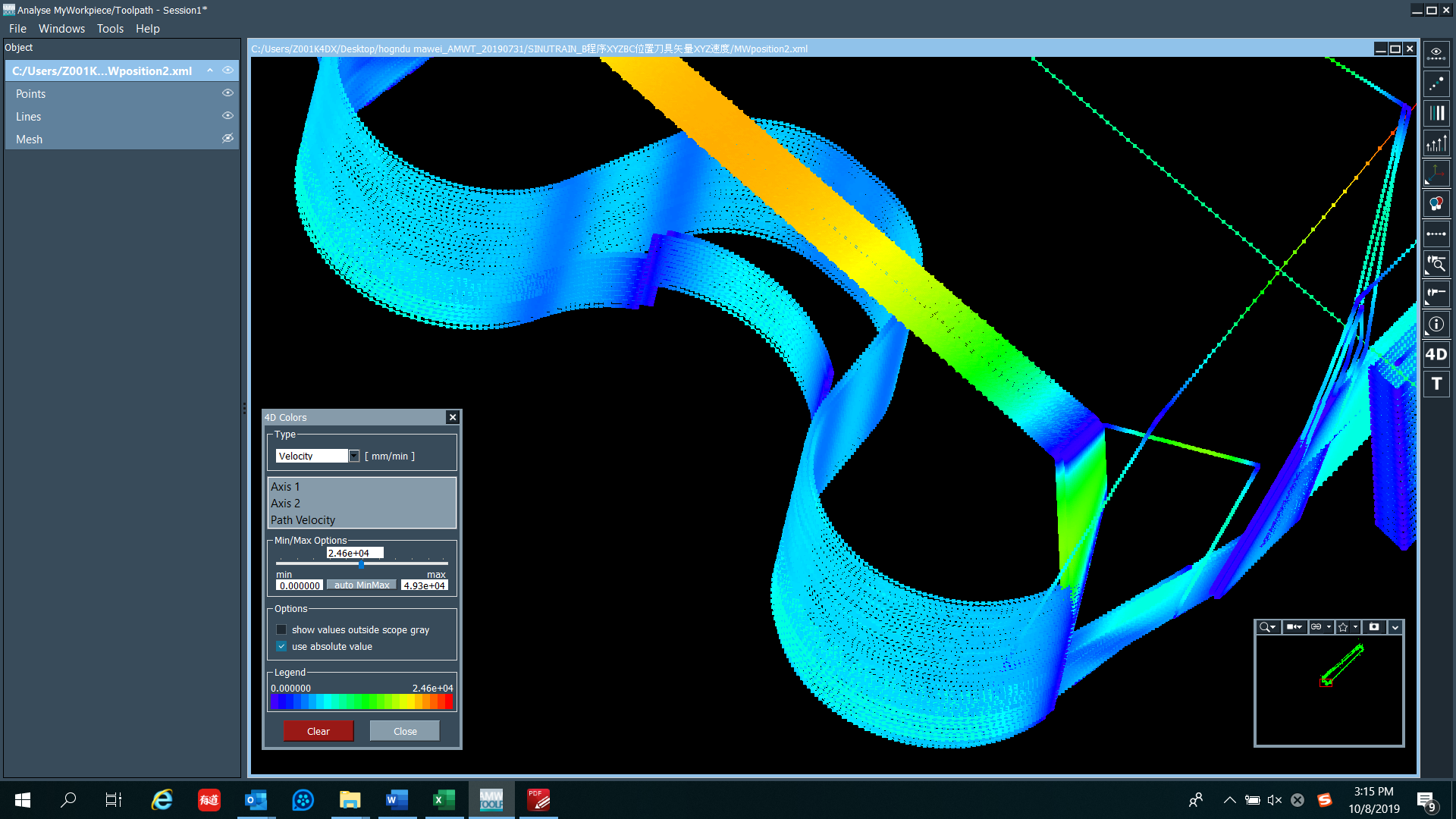Open the Tools menu

pos(110,29)
